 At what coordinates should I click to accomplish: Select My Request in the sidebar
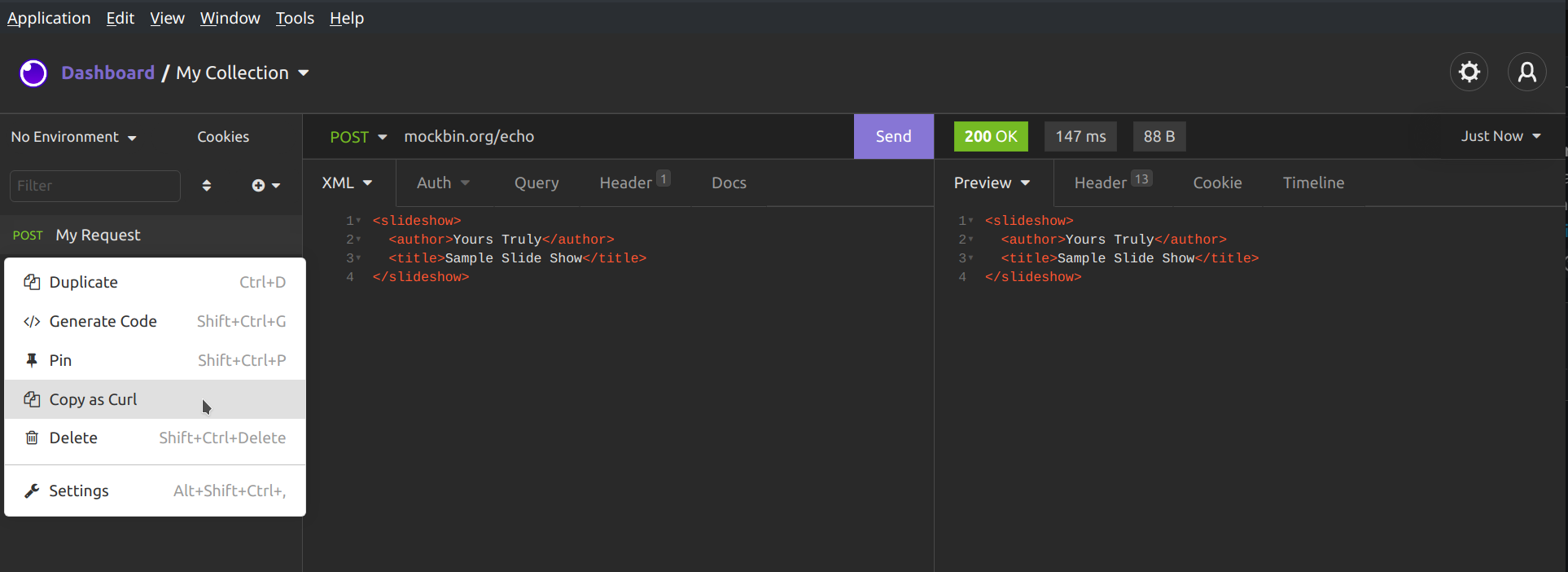151,235
